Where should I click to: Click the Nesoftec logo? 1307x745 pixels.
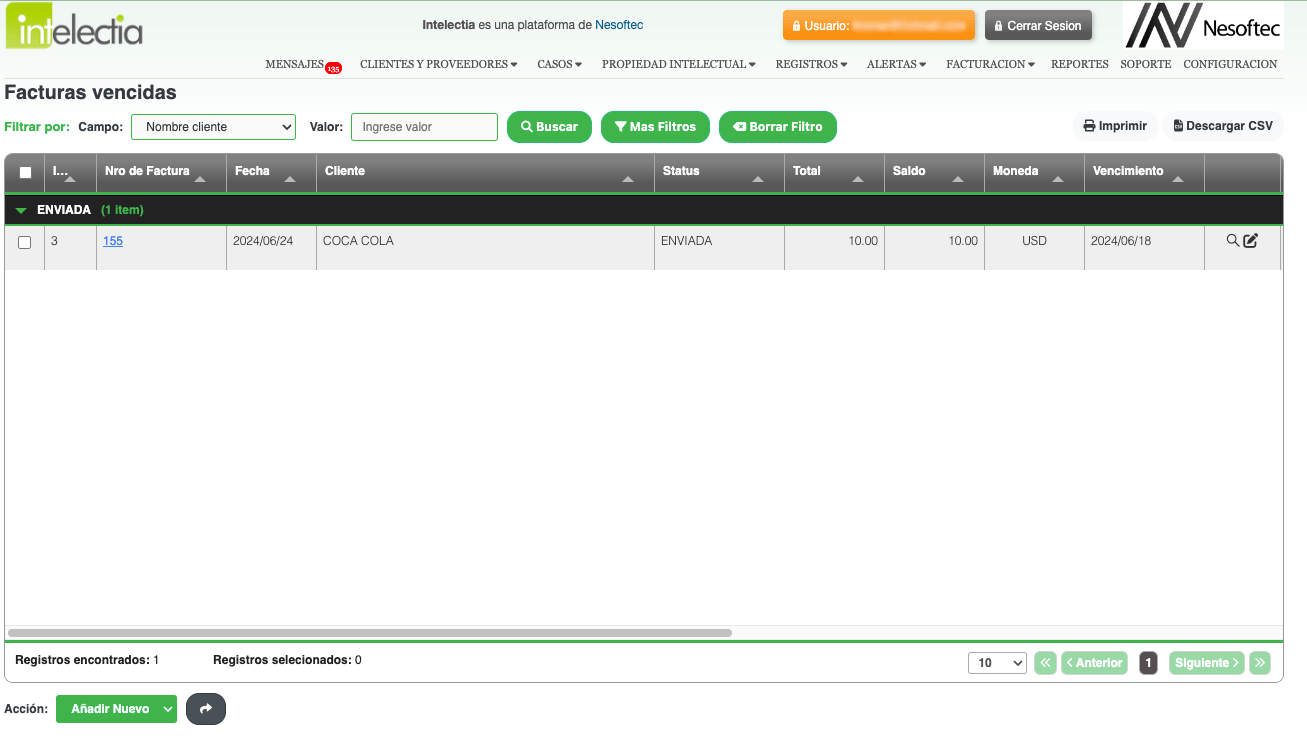(x=1203, y=26)
